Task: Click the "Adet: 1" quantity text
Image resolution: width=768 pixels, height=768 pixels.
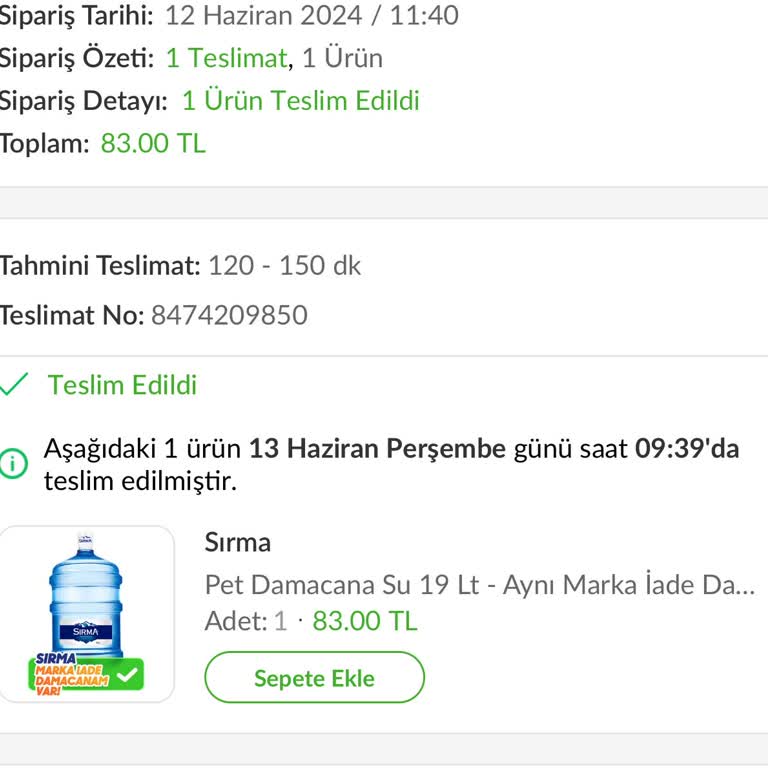Action: 246,621
